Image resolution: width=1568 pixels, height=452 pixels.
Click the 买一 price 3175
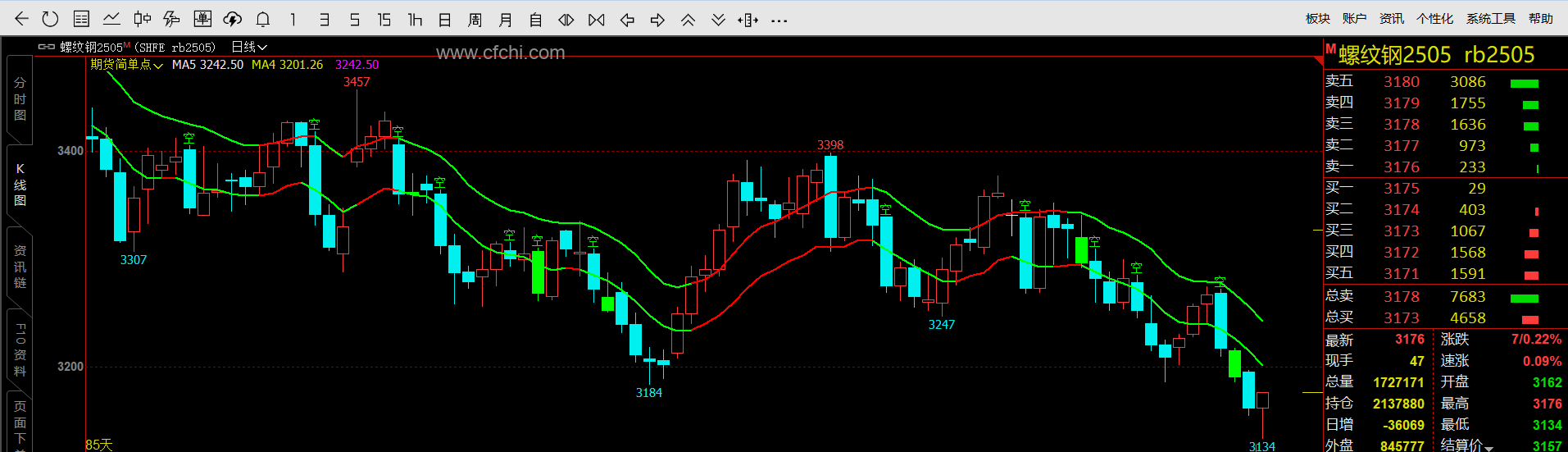1402,189
